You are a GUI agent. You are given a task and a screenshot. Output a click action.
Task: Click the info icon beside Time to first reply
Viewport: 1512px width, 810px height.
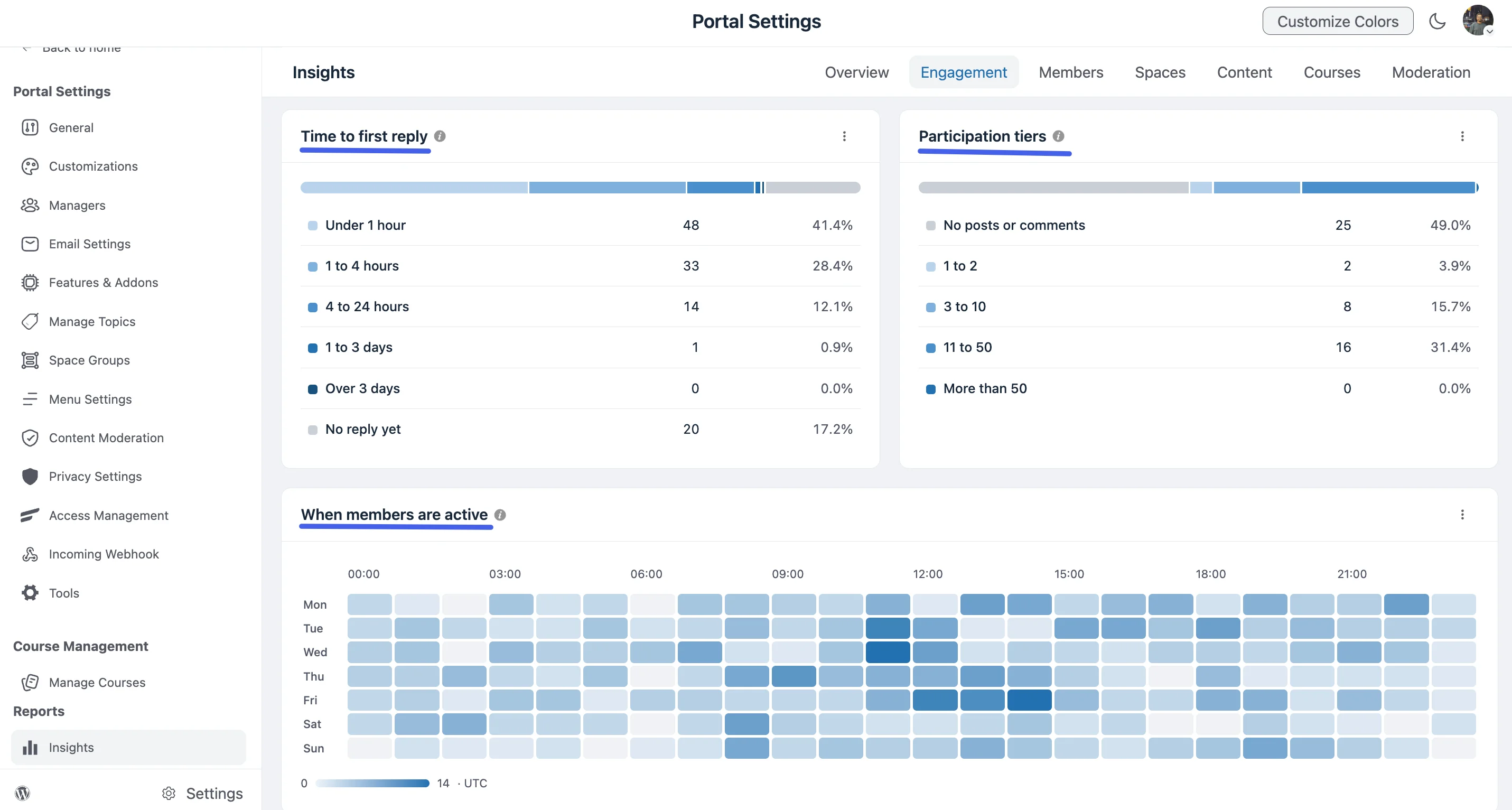click(x=440, y=136)
